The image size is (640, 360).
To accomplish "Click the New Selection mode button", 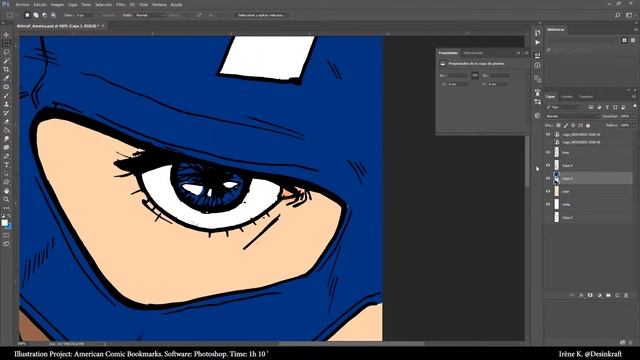I will coord(27,15).
